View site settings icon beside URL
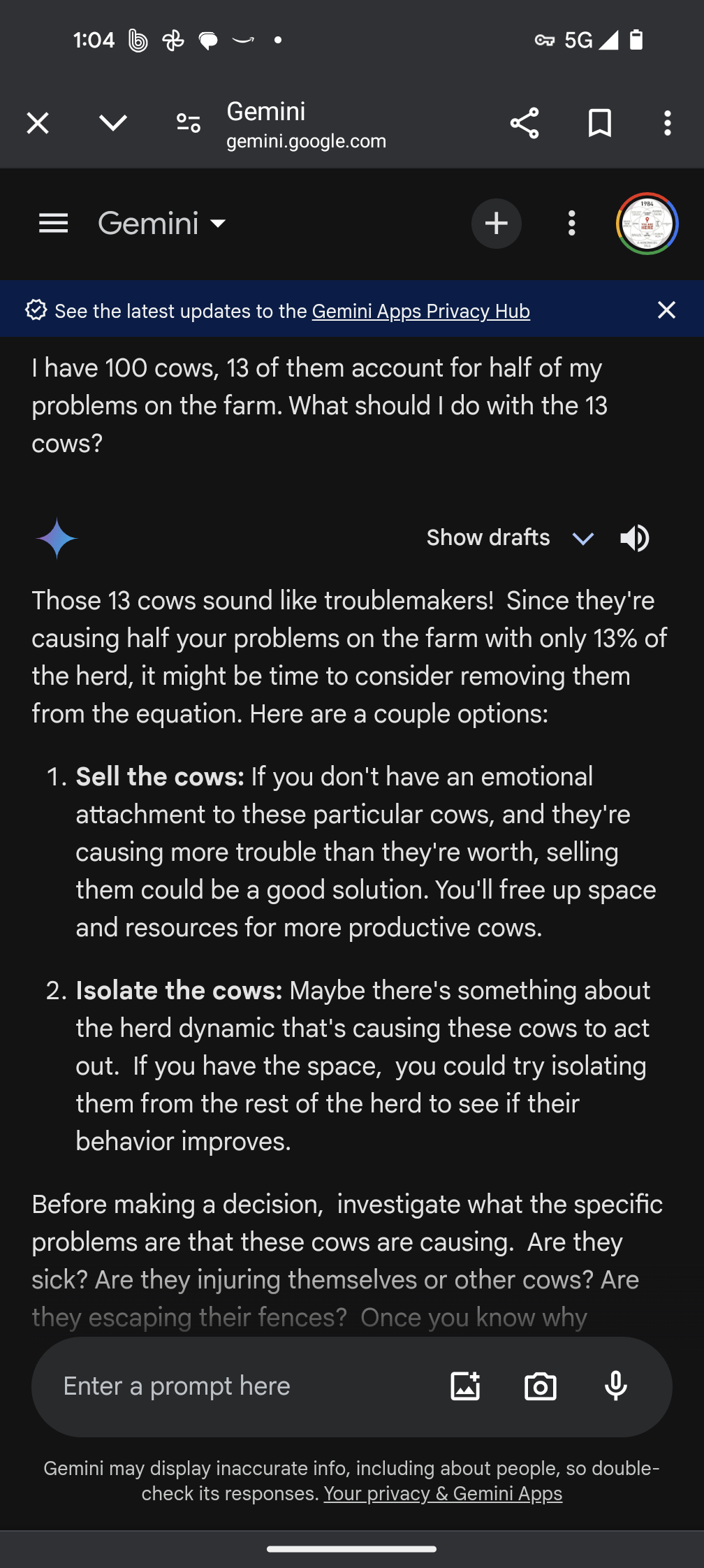This screenshot has width=704, height=1568. click(189, 124)
